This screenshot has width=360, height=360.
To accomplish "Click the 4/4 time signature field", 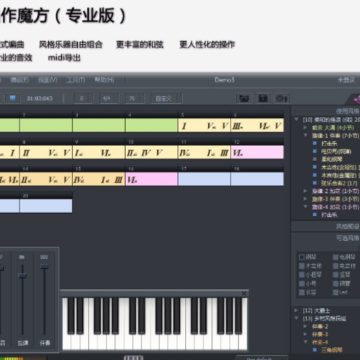I will click(x=109, y=99).
